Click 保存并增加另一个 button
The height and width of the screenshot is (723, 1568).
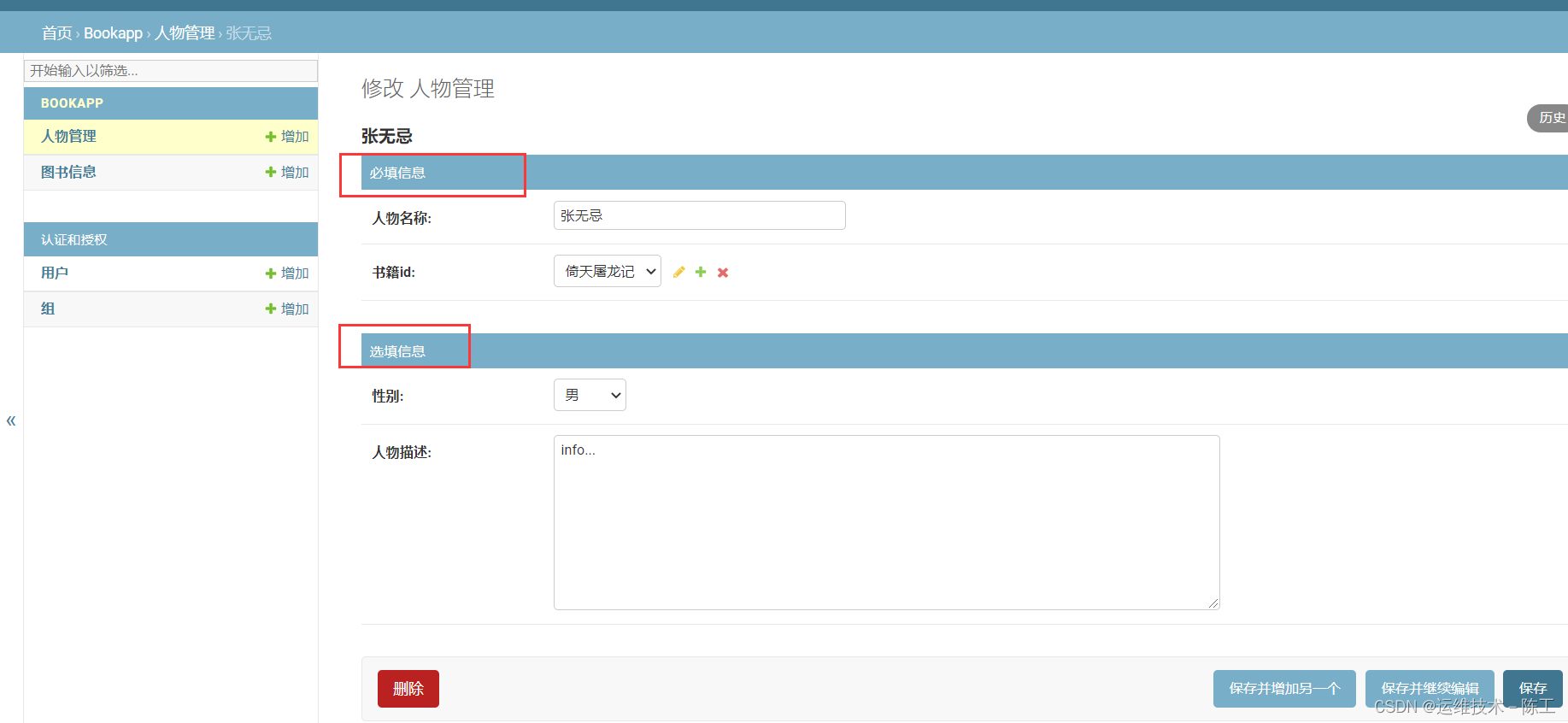coord(1284,689)
